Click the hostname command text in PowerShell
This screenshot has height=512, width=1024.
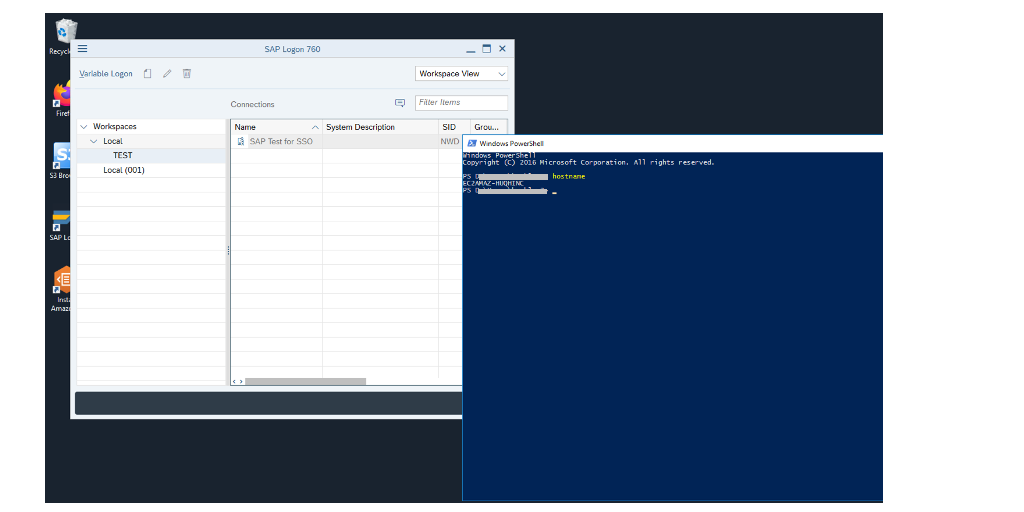tap(569, 176)
